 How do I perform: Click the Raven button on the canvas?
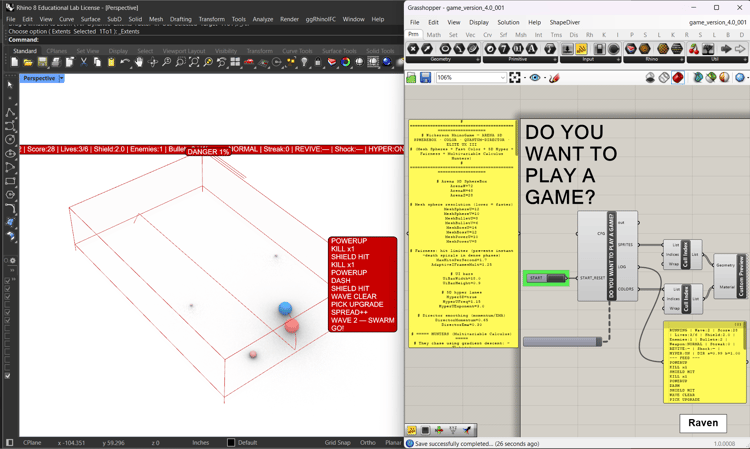point(703,423)
